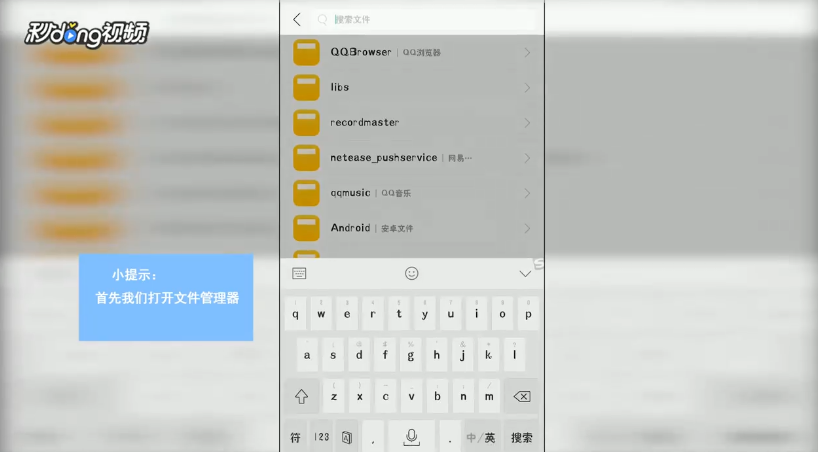
Task: Tap the f key
Action: pos(385,355)
